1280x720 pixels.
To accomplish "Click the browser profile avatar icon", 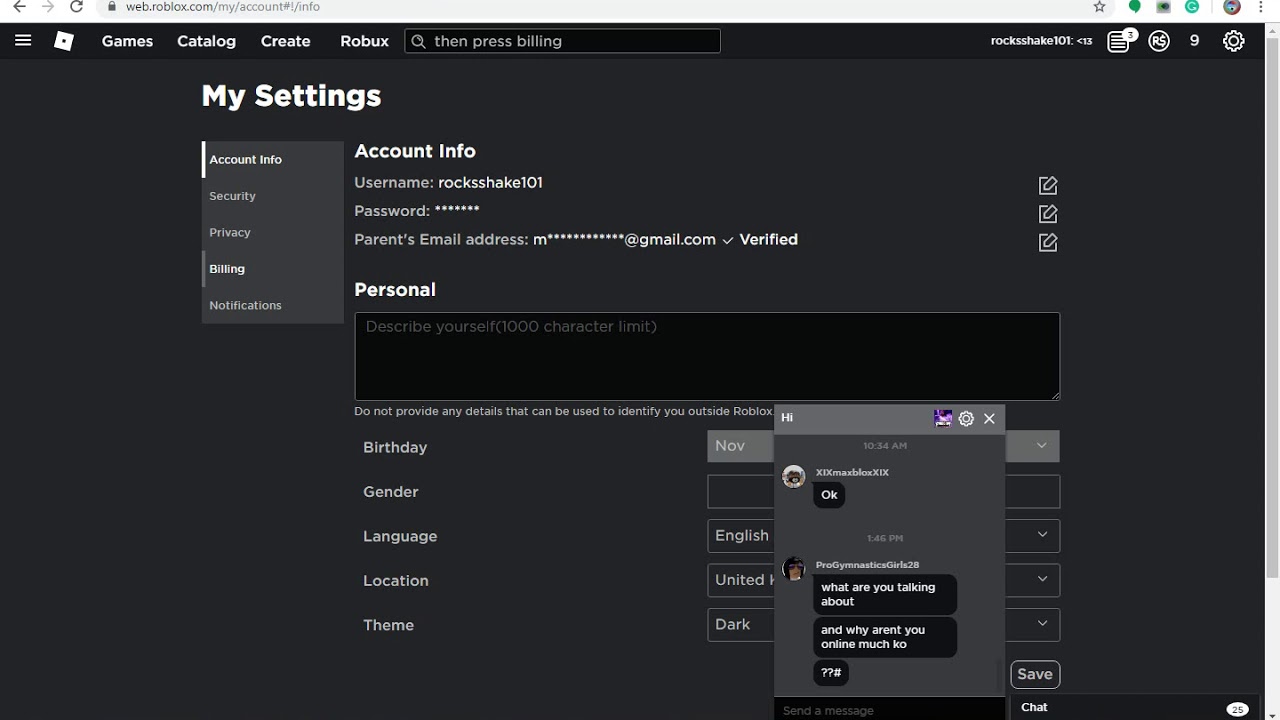I will click(x=1232, y=6).
